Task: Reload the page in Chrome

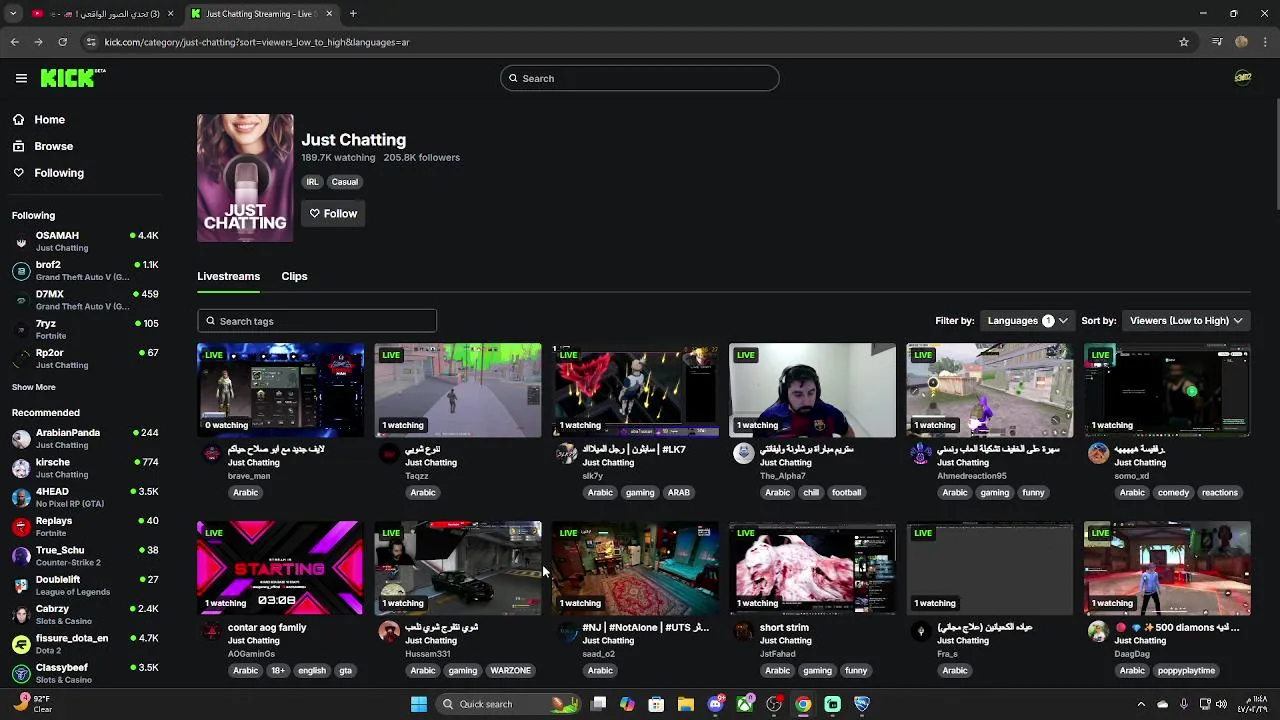Action: (62, 42)
